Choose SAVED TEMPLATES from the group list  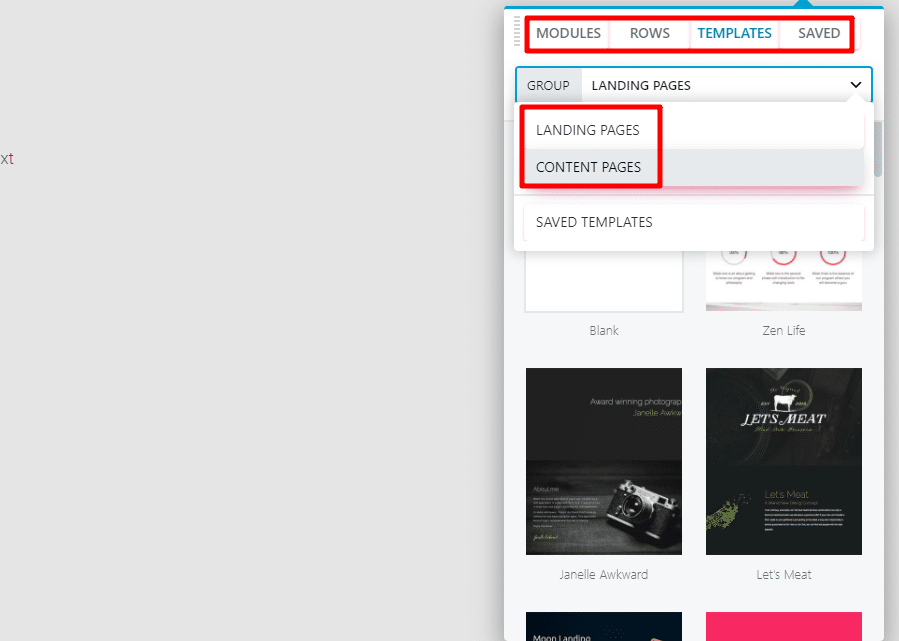point(592,221)
